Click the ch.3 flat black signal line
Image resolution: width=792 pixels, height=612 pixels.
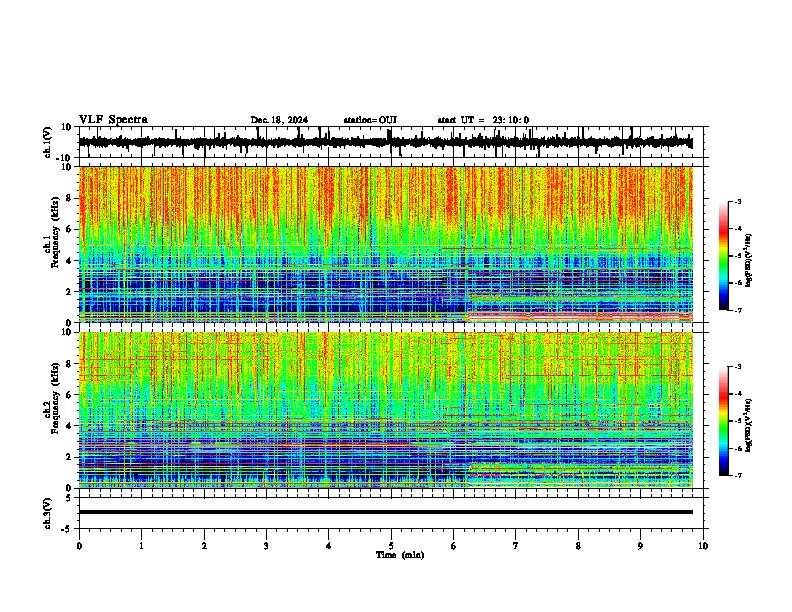(385, 512)
